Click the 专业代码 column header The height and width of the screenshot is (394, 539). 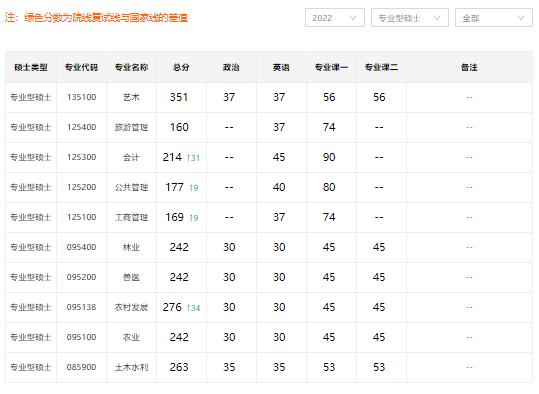coord(81,67)
